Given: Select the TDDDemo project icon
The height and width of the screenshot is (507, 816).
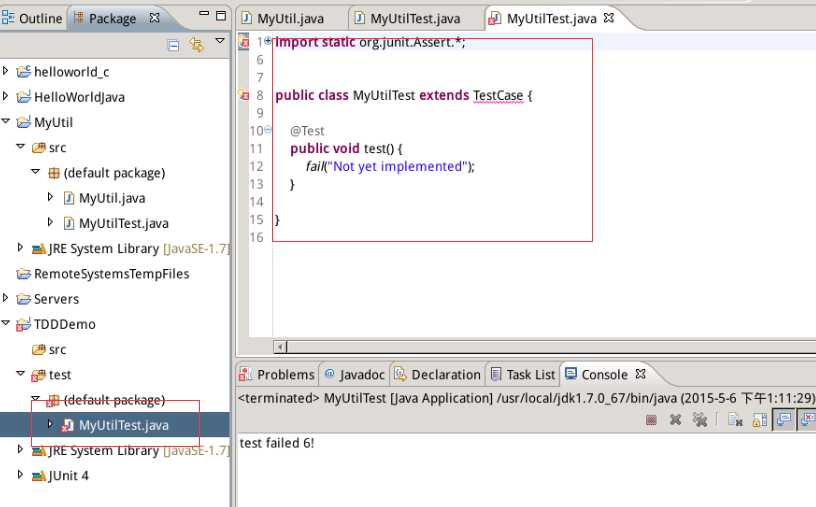Looking at the screenshot, I should click(x=23, y=324).
